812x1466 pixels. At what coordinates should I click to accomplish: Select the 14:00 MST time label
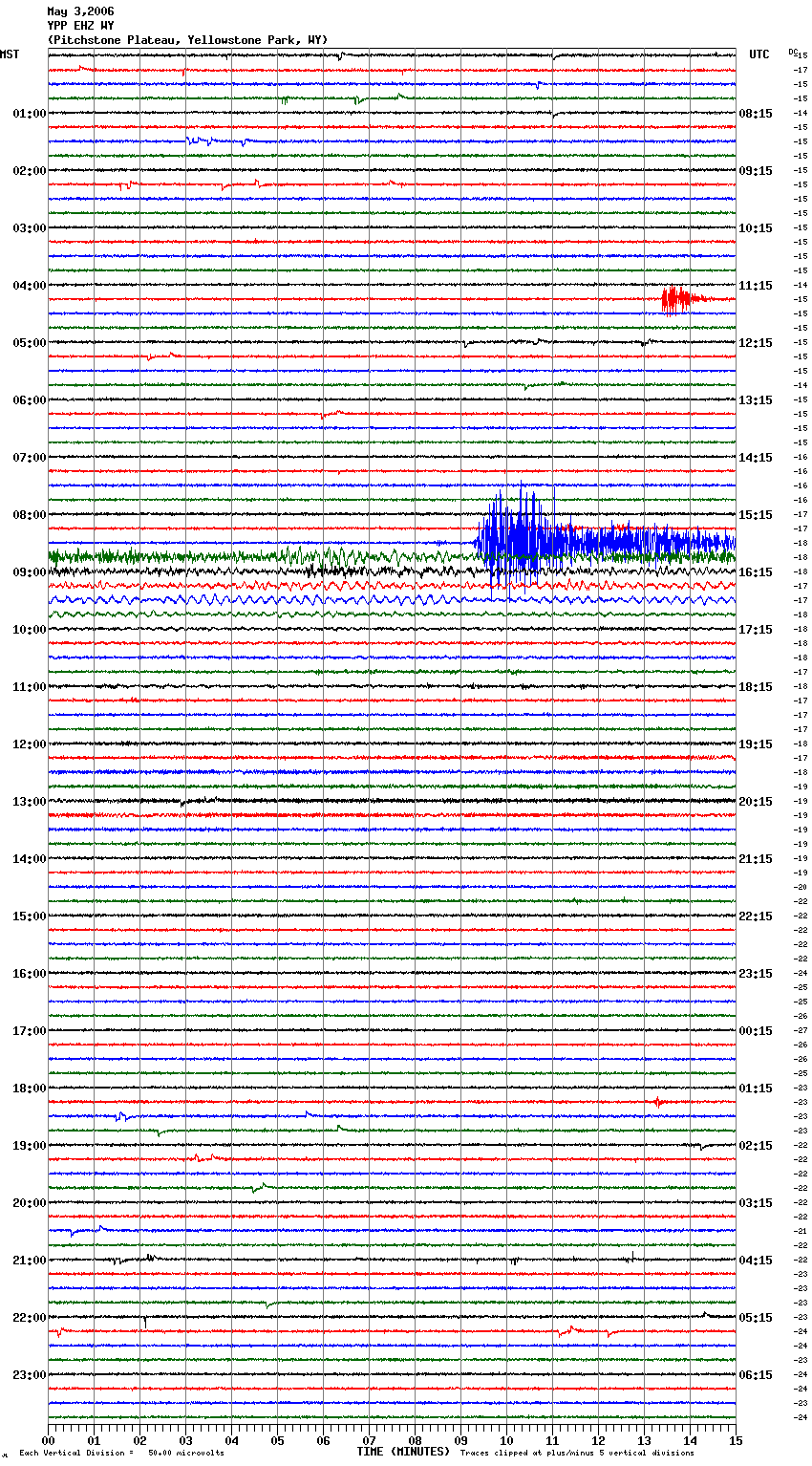[x=30, y=859]
